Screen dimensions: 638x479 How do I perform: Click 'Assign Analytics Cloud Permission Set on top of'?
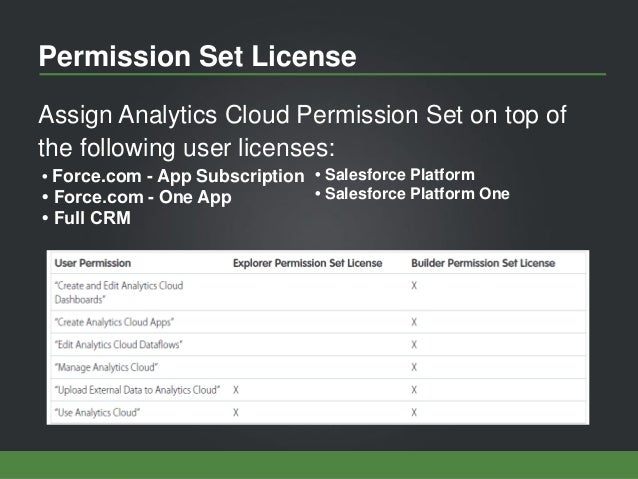point(302,115)
